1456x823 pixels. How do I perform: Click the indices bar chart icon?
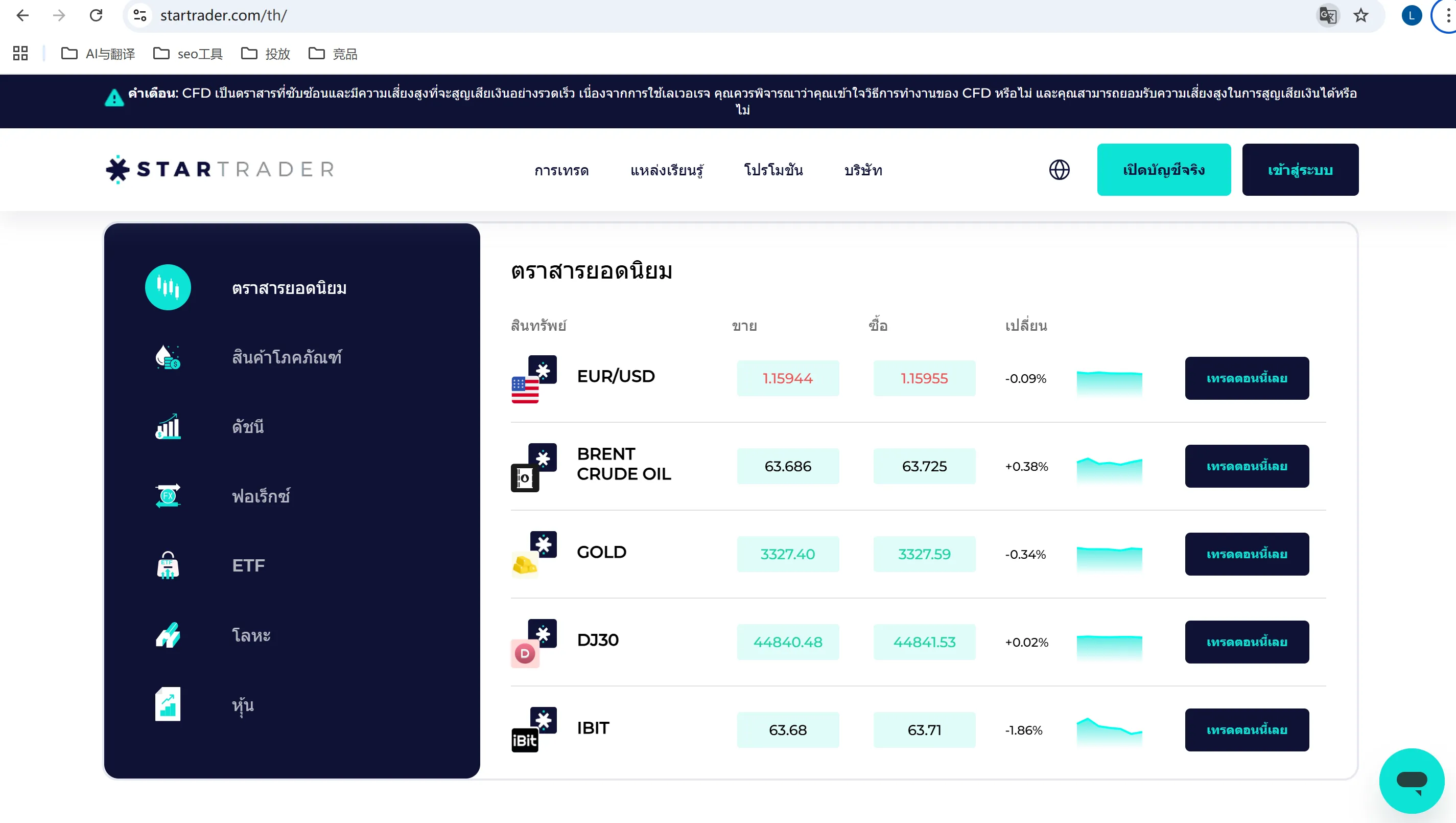coord(168,426)
